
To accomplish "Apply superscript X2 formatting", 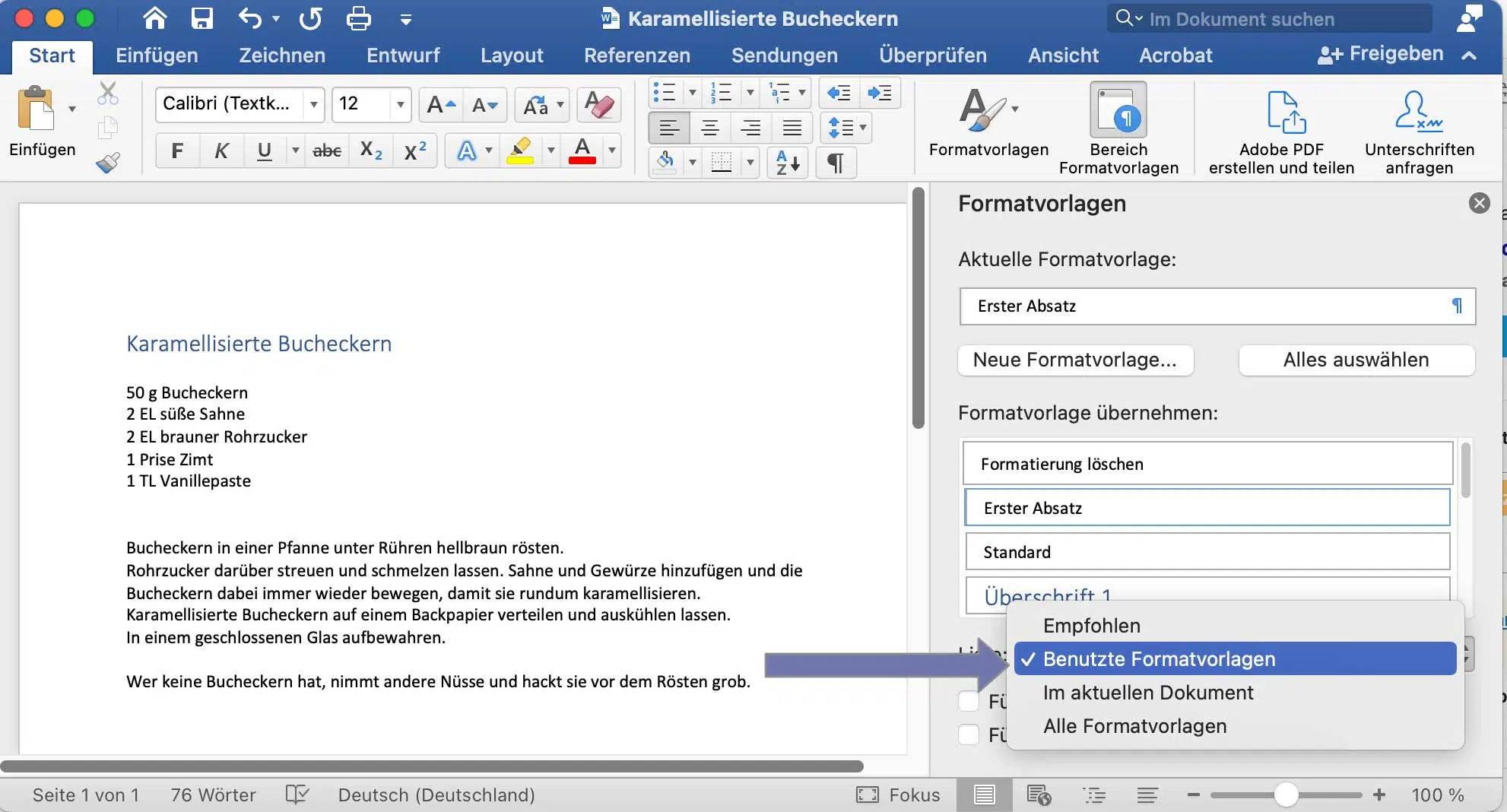I will click(x=414, y=151).
